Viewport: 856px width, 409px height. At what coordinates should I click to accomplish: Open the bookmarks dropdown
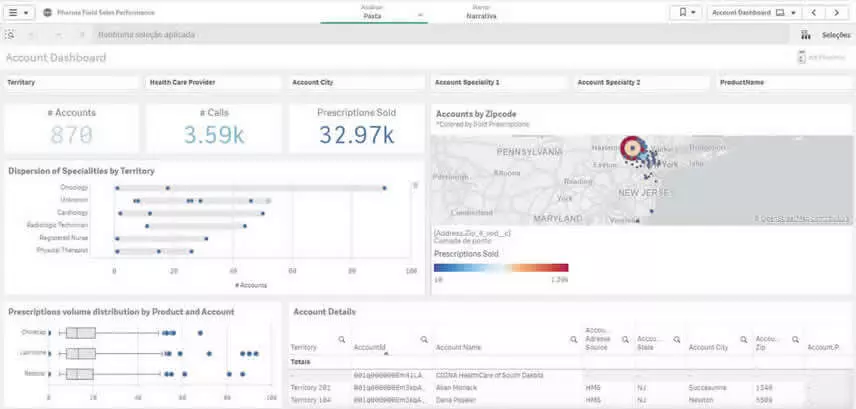687,13
